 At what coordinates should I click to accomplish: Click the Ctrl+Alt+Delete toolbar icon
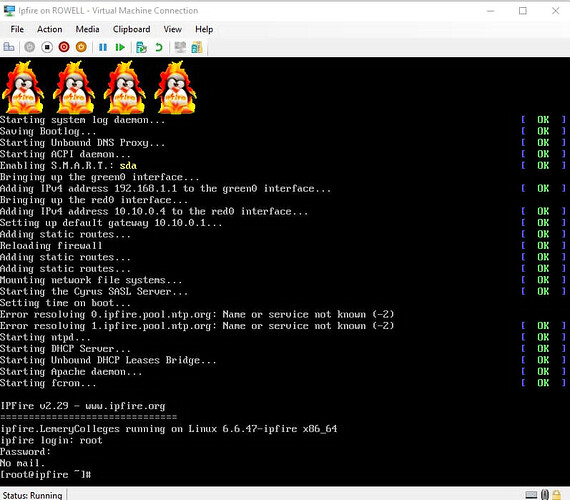click(x=9, y=47)
